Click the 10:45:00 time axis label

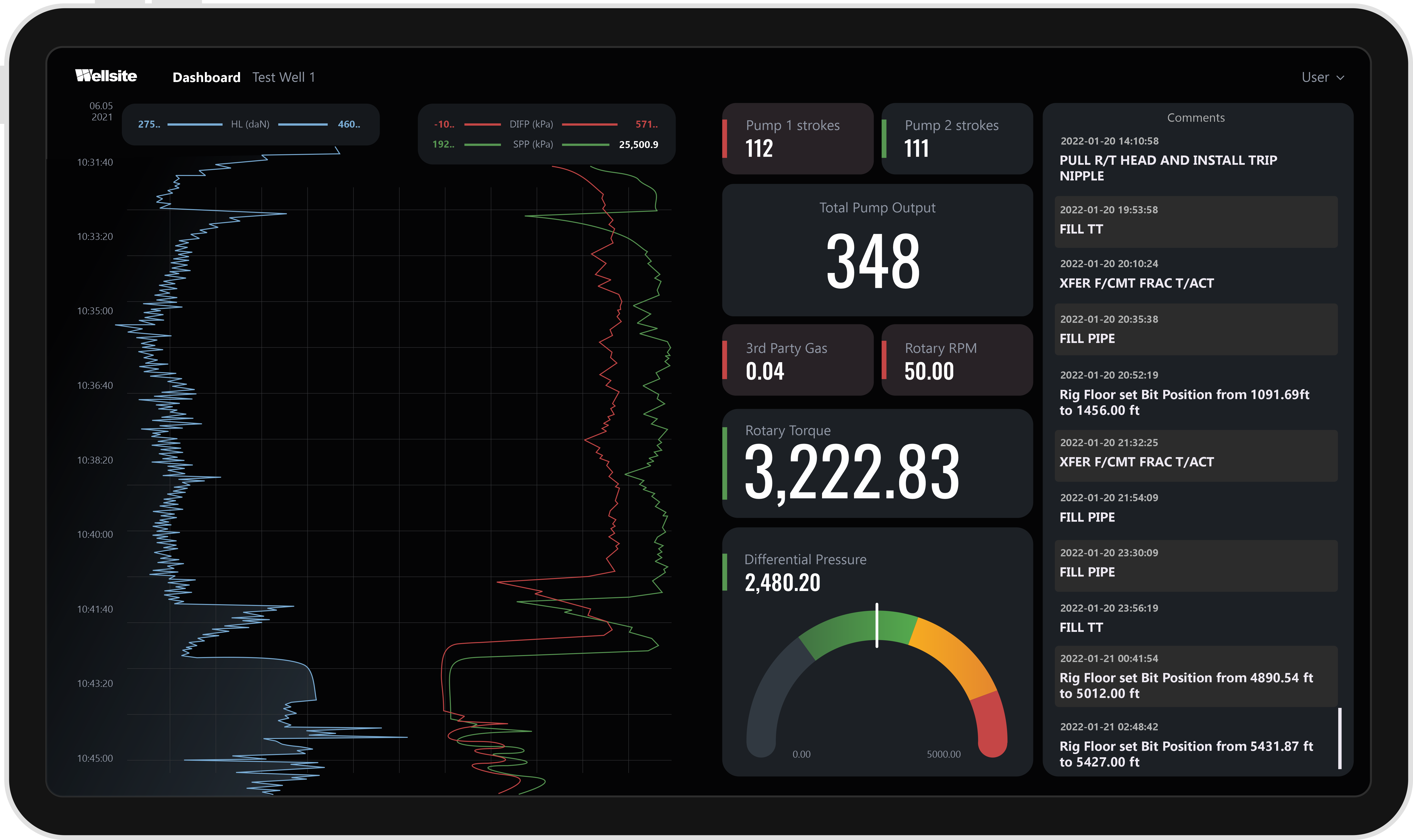coord(95,758)
